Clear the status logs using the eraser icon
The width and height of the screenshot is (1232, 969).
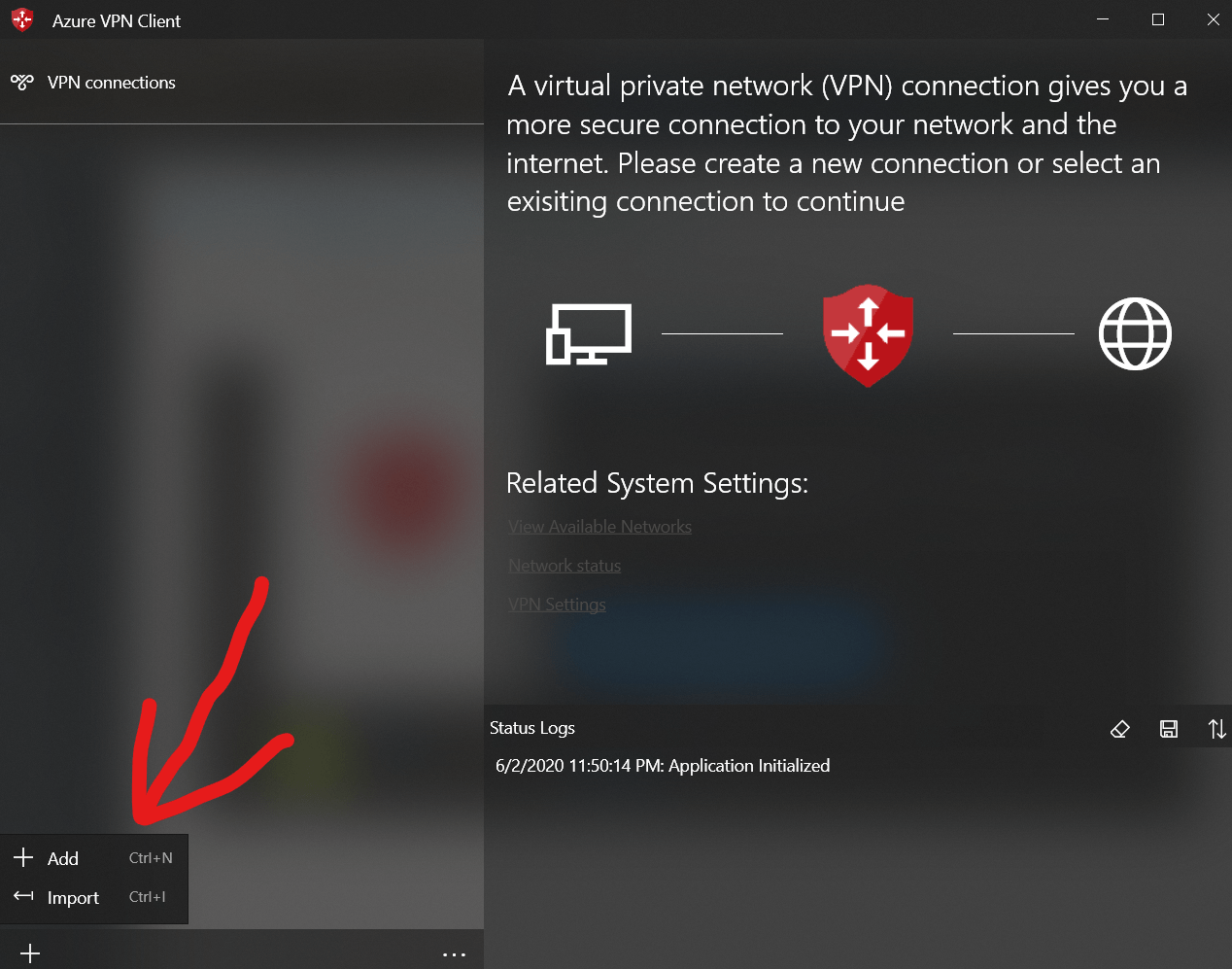click(1120, 728)
